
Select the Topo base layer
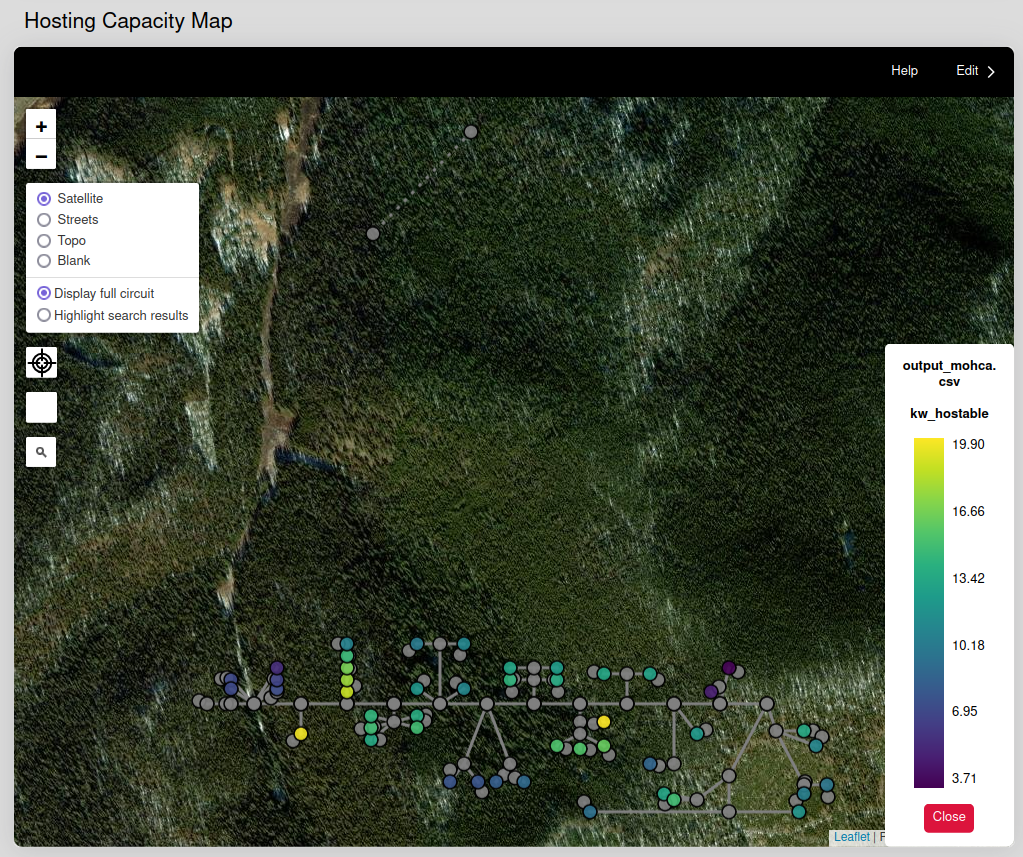(x=44, y=241)
